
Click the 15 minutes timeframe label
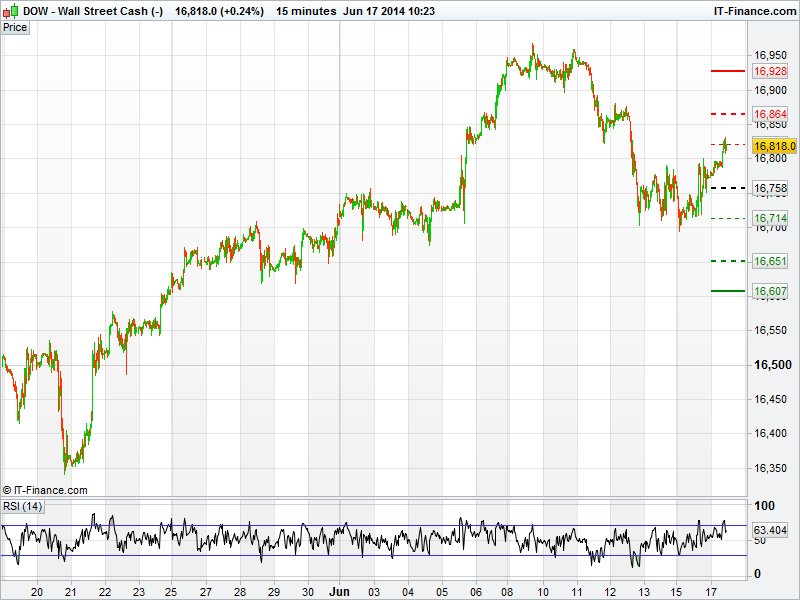306,10
